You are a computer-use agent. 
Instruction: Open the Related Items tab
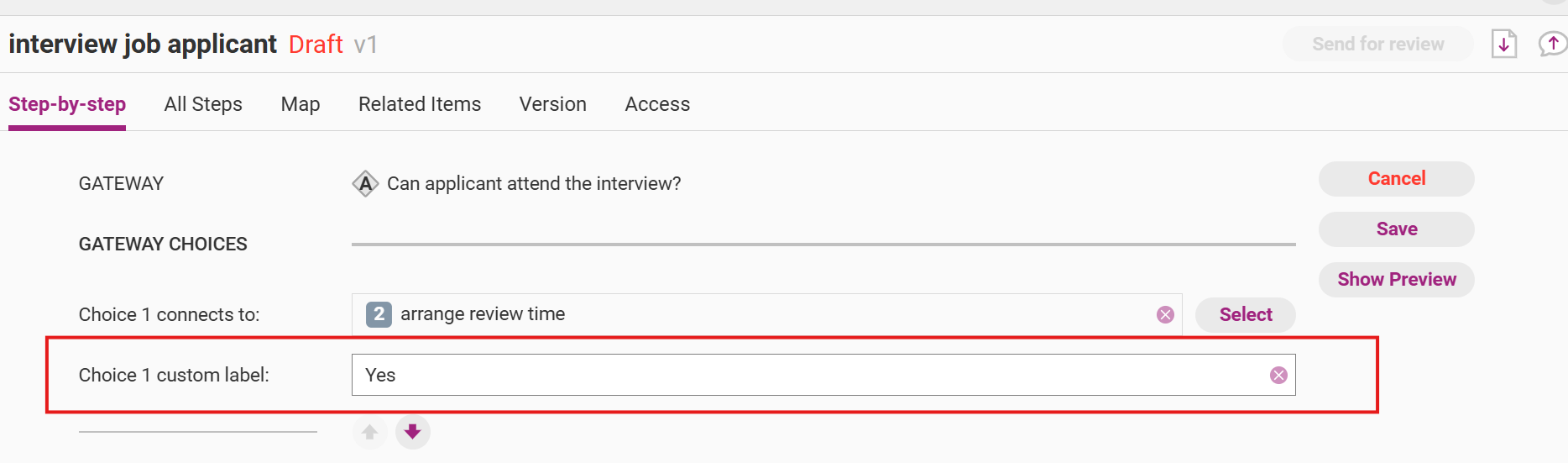pyautogui.click(x=420, y=104)
